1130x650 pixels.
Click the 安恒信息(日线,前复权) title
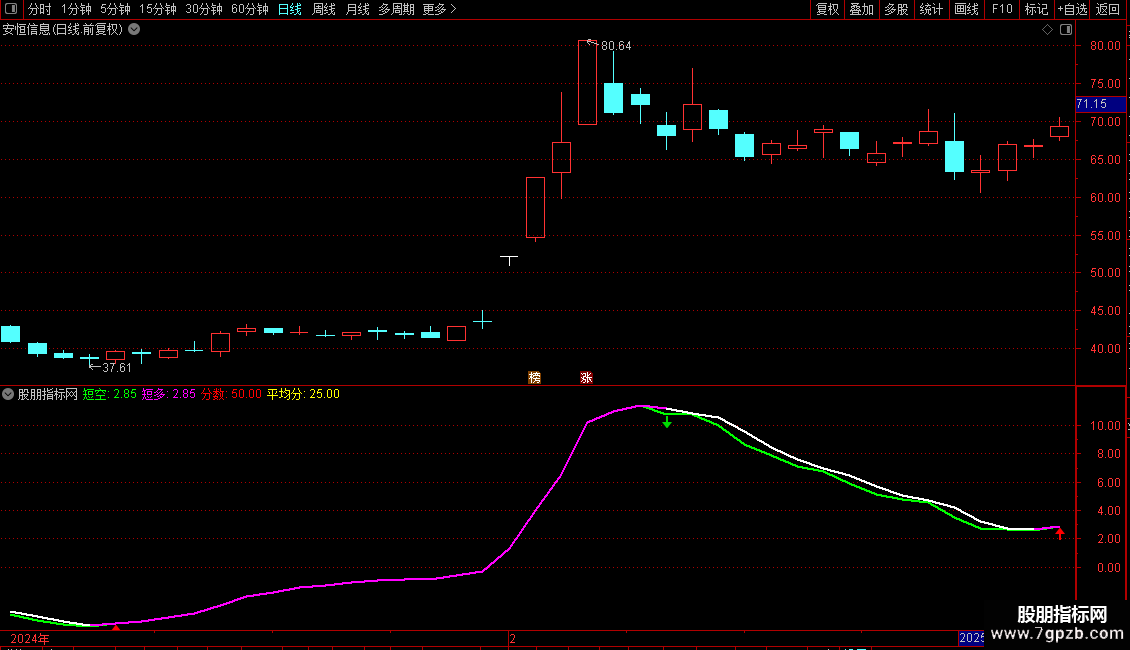tap(63, 30)
